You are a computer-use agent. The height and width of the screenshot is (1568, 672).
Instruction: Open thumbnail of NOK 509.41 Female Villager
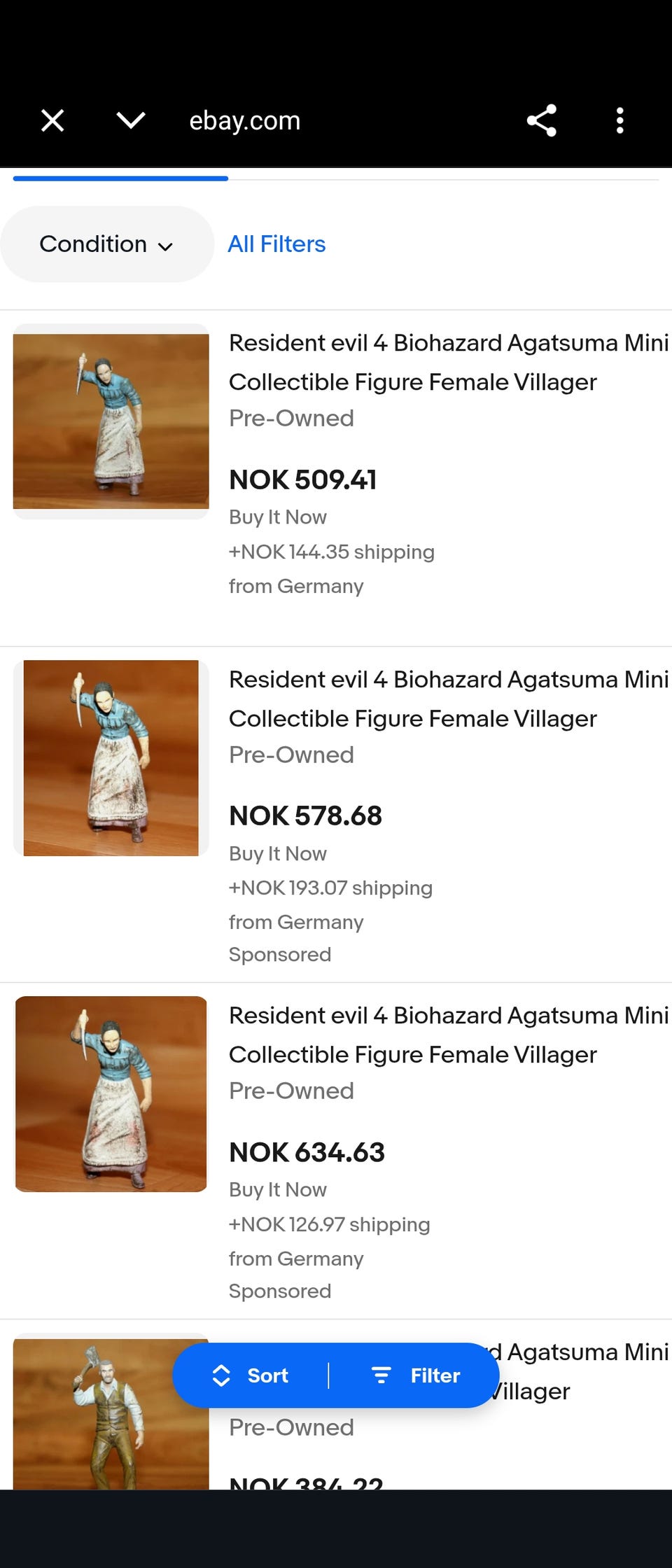tap(111, 421)
